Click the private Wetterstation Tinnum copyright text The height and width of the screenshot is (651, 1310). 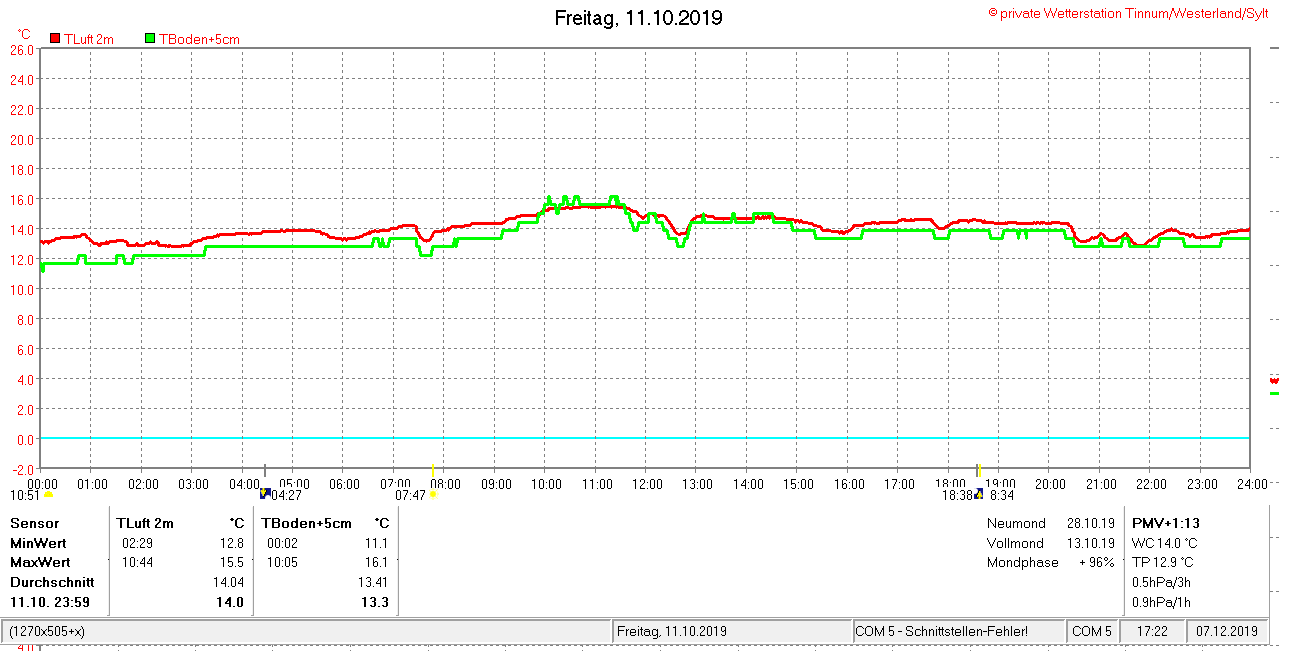click(x=1128, y=13)
